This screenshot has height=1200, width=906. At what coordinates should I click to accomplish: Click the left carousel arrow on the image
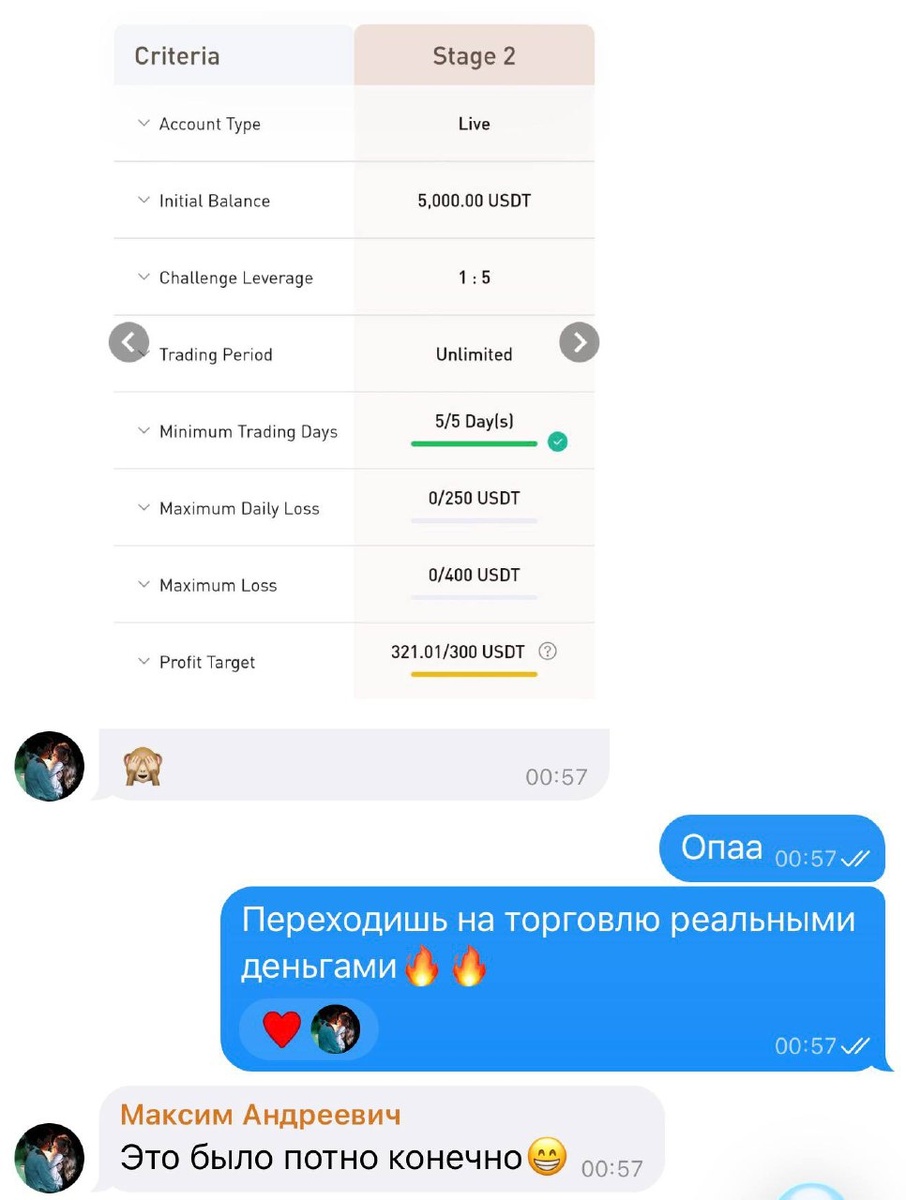[128, 342]
